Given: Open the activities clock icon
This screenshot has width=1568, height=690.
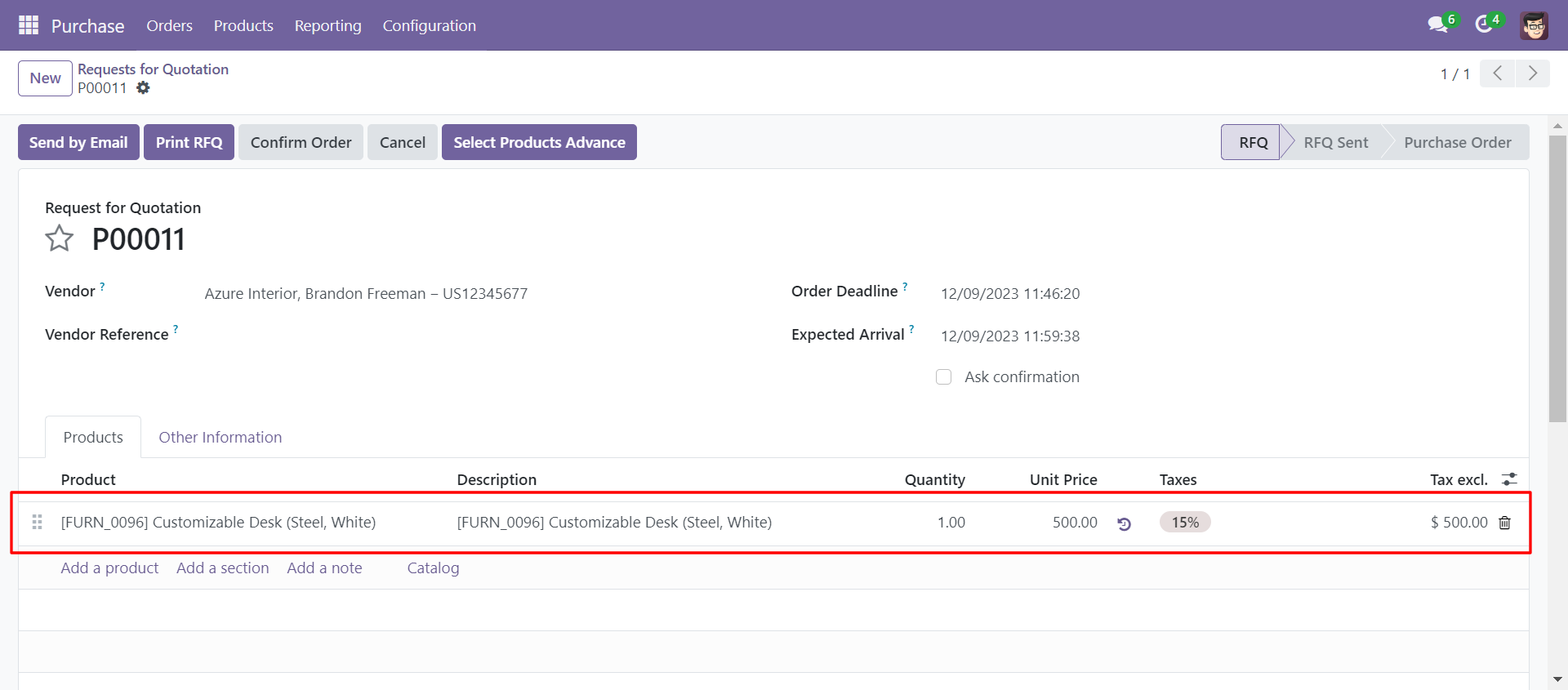Looking at the screenshot, I should [1484, 24].
